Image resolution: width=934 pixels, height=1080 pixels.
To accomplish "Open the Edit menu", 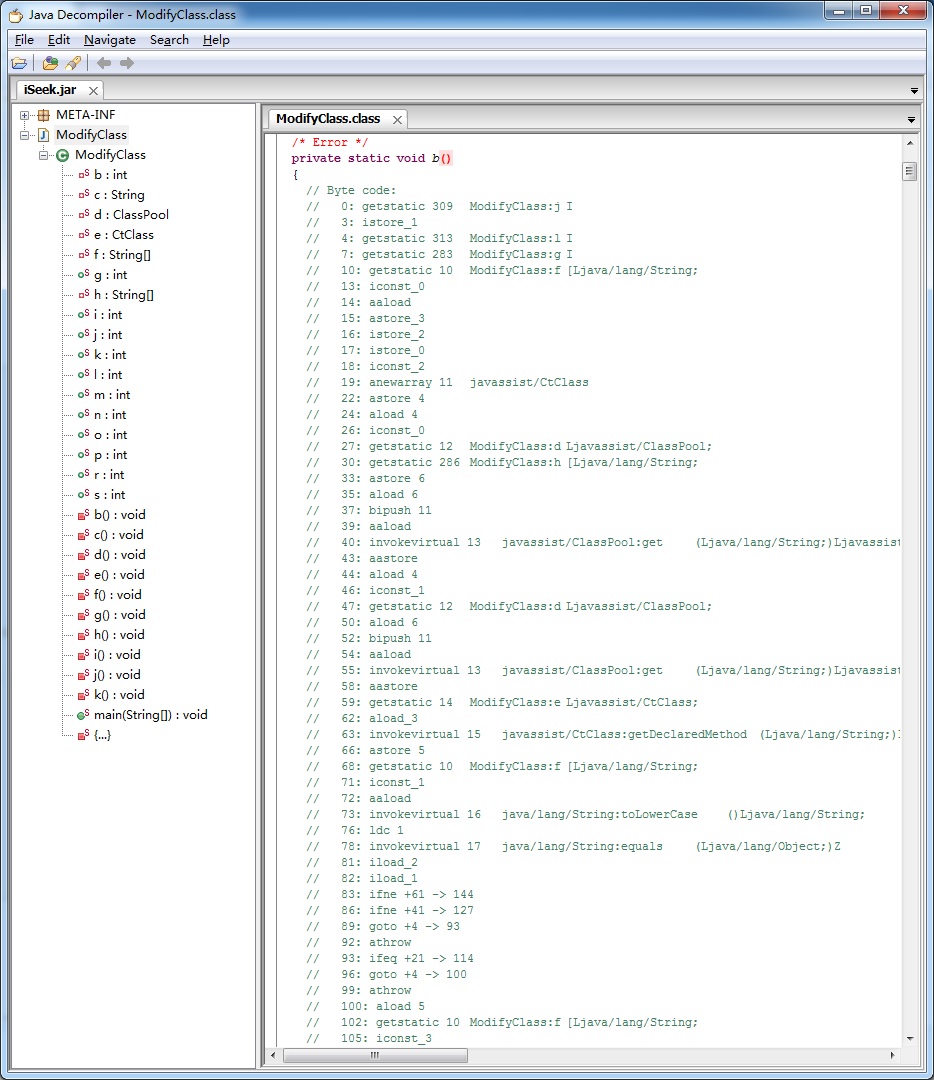I will pos(59,40).
